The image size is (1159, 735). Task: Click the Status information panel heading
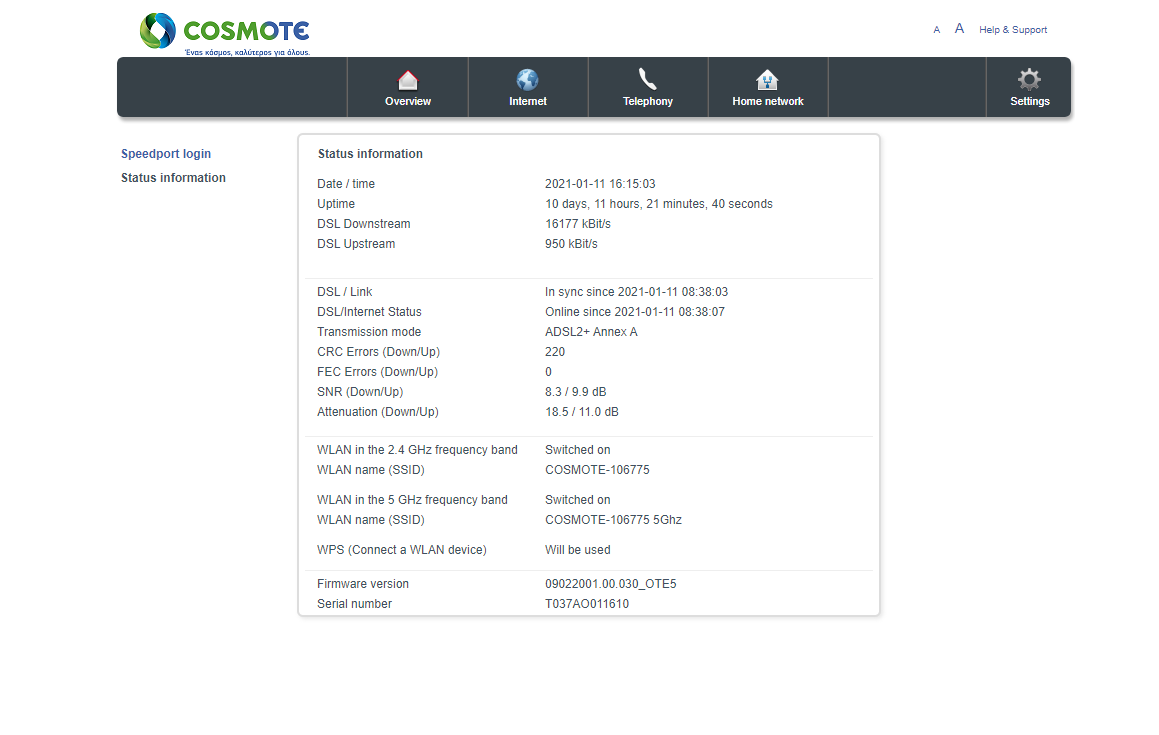pyautogui.click(x=370, y=154)
